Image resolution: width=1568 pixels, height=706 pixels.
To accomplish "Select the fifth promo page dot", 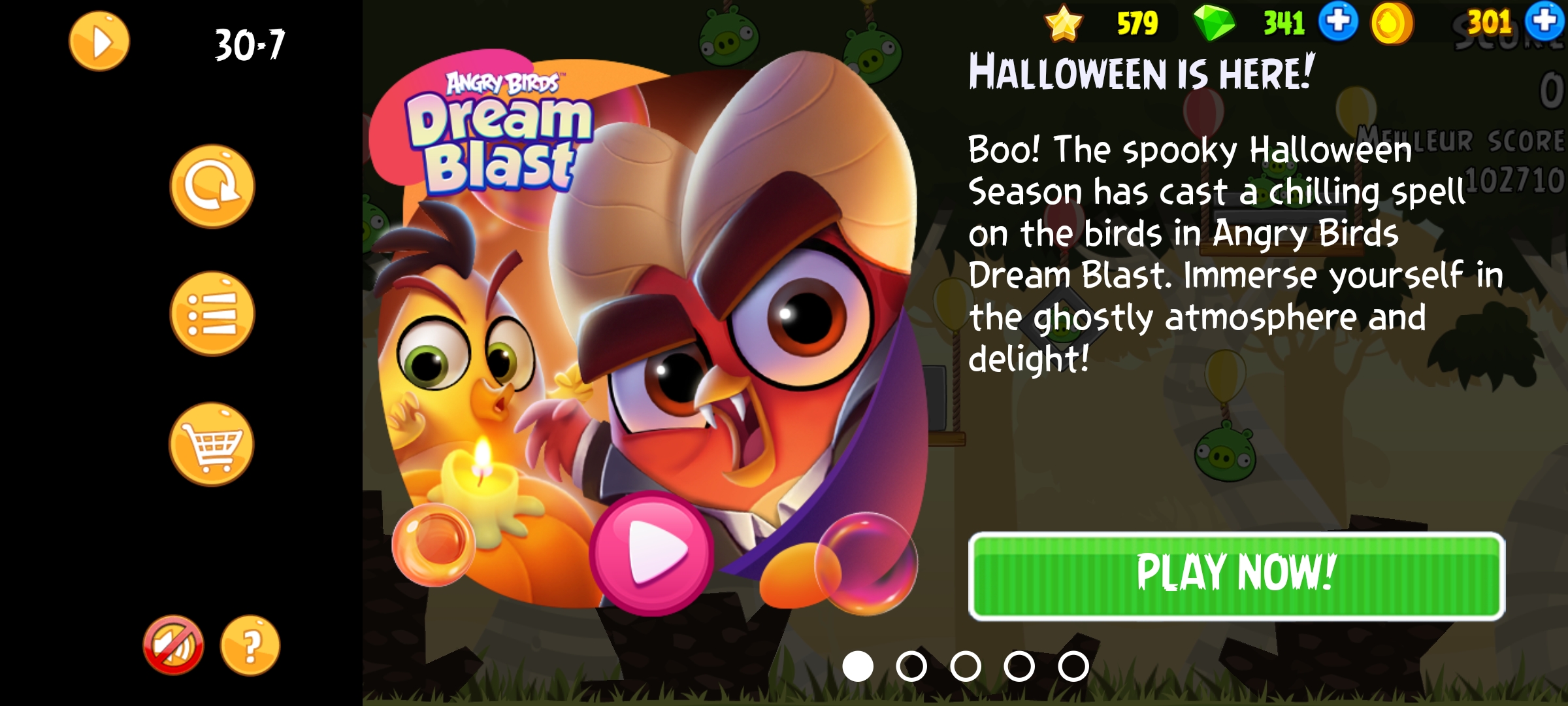I will (x=1073, y=667).
